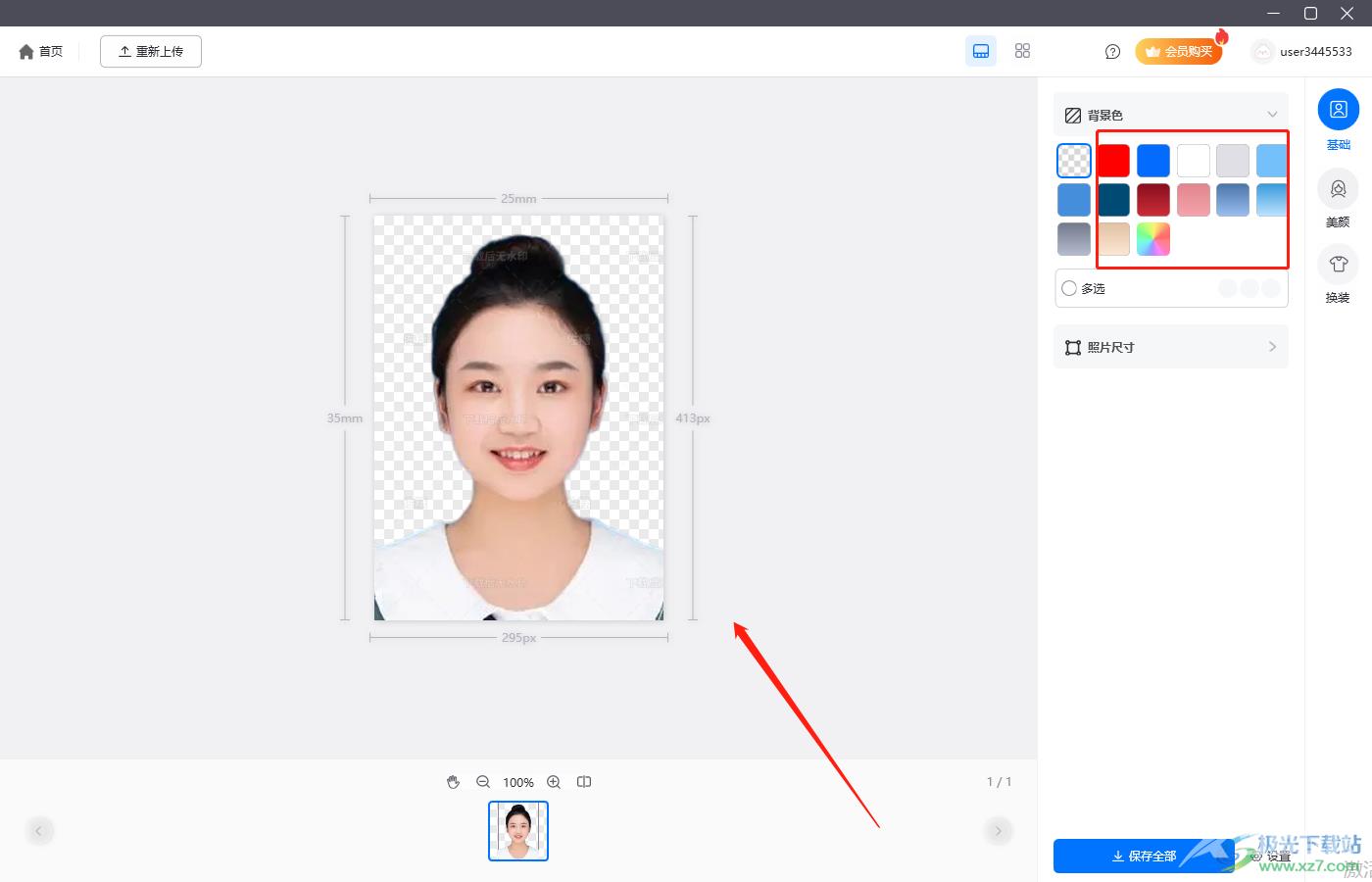Choose the pink gradient swatch
The width and height of the screenshot is (1372, 882).
click(1193, 200)
